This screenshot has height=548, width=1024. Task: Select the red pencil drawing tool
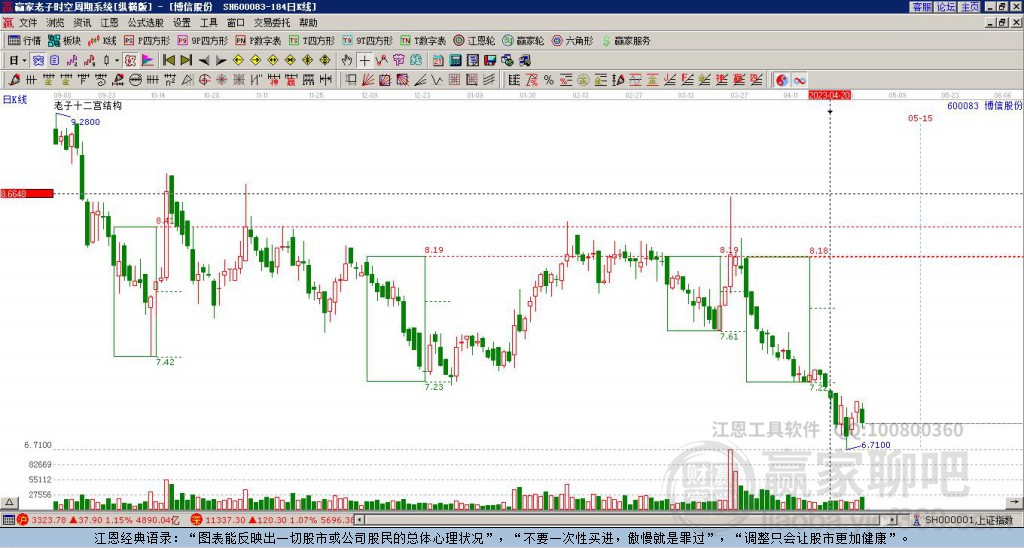coord(13,80)
